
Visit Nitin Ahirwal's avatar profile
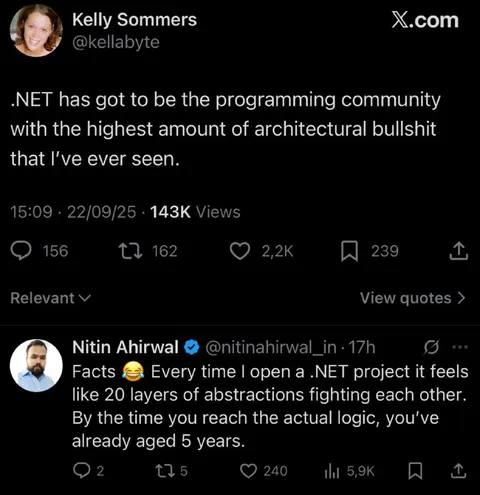point(36,365)
